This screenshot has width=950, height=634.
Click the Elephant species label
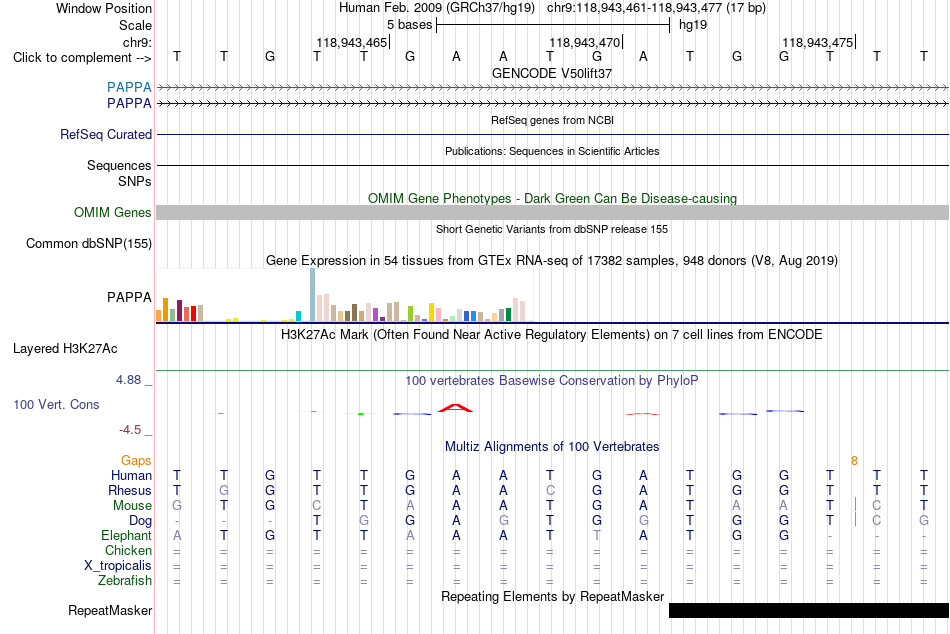pos(126,536)
